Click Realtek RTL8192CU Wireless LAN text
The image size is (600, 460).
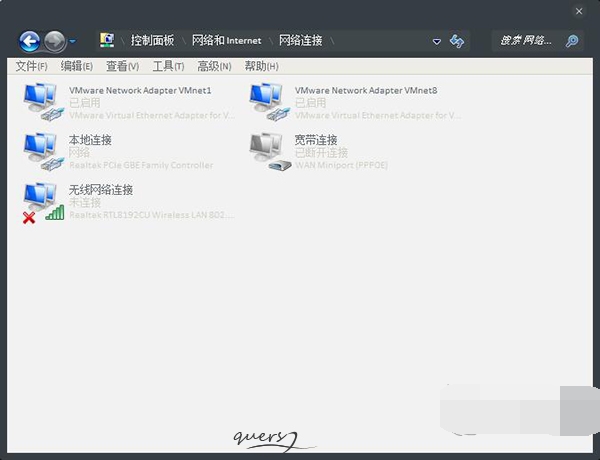point(152,215)
